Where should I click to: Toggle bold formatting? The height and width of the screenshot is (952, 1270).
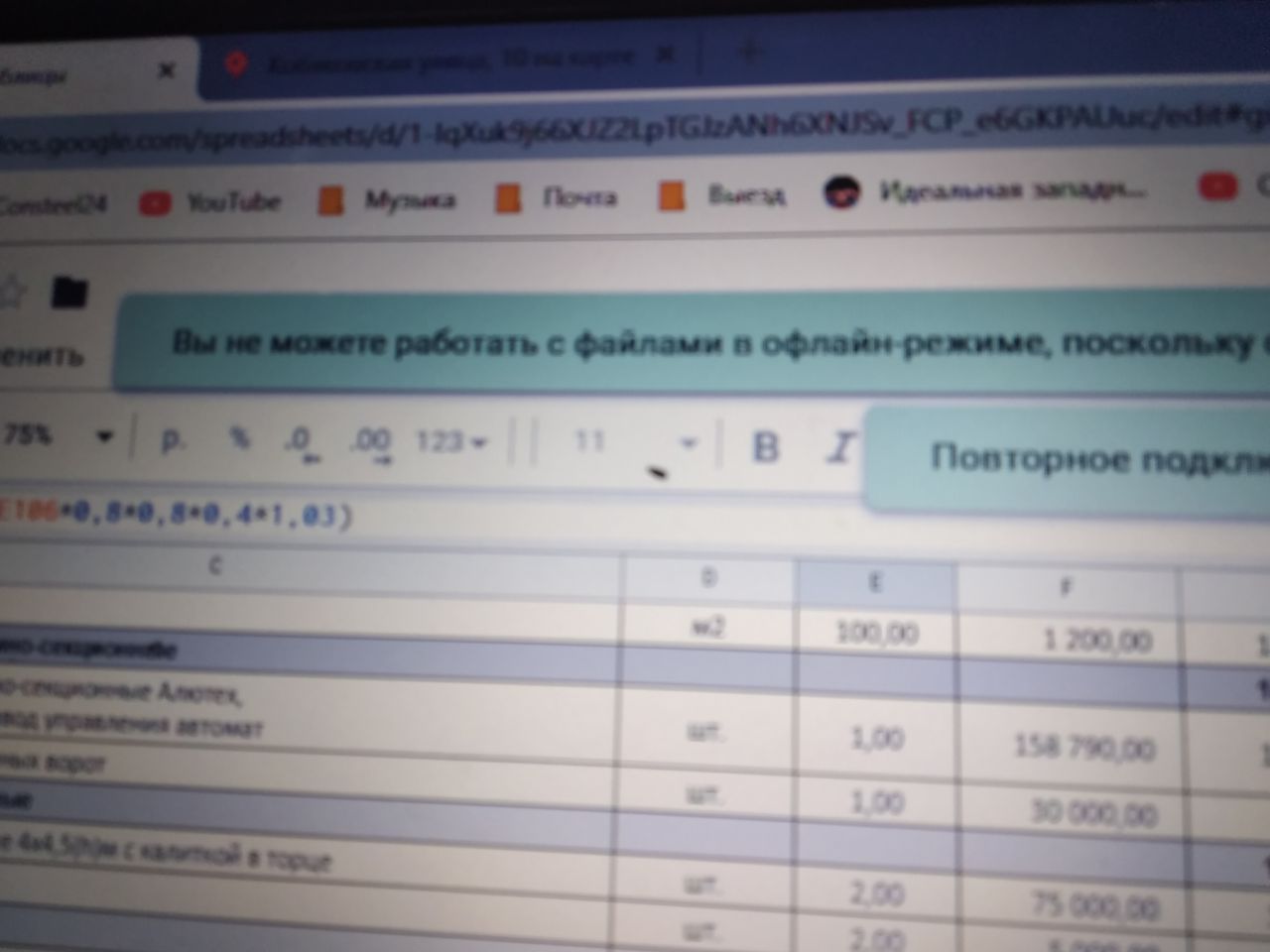[765, 446]
